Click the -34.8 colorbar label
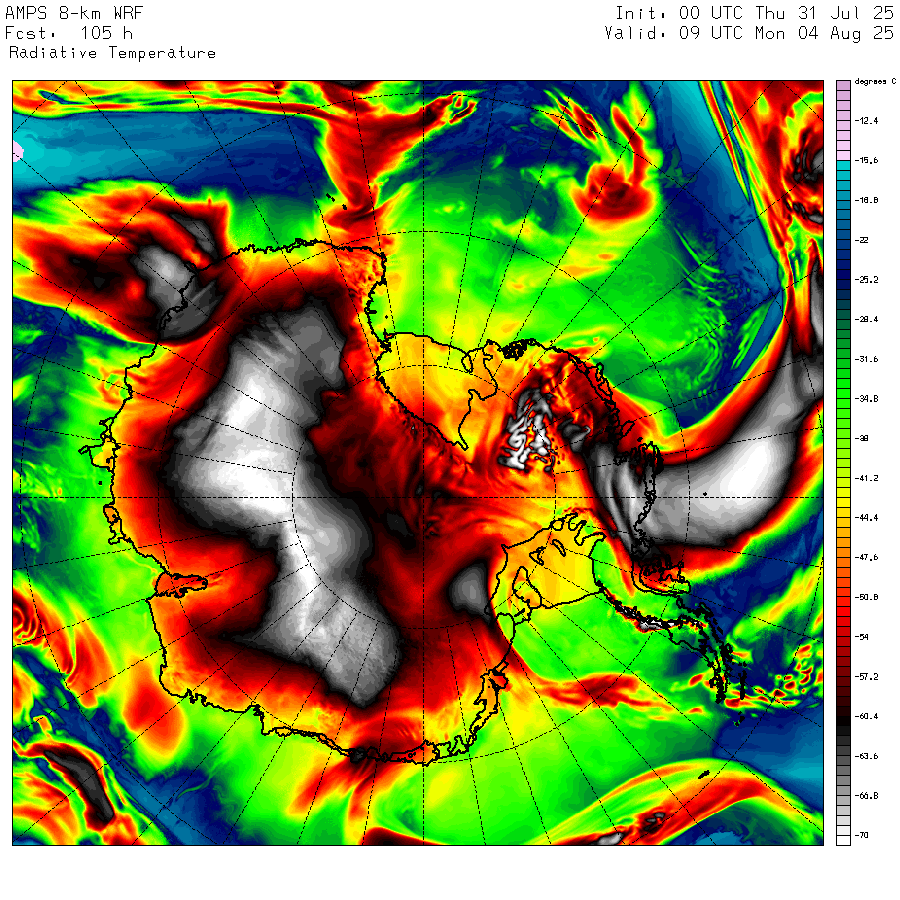This screenshot has width=900, height=900. [x=866, y=398]
